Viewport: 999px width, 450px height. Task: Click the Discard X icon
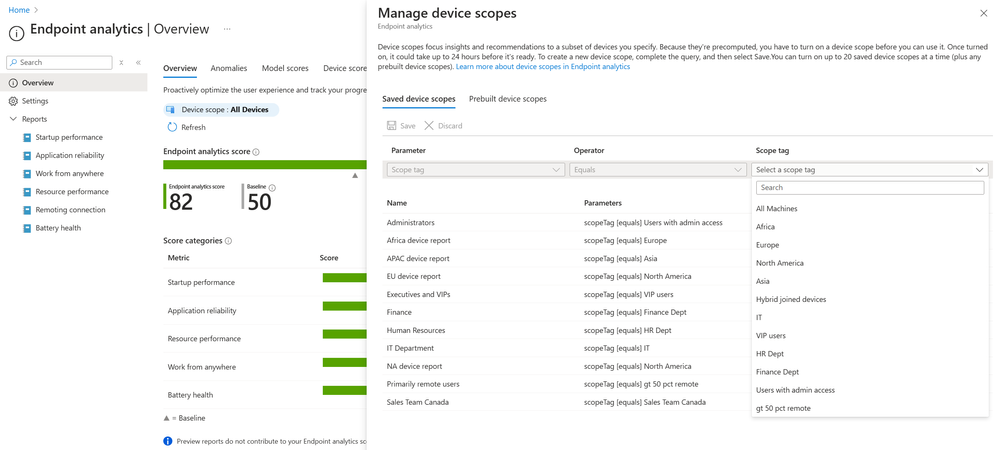pos(429,126)
